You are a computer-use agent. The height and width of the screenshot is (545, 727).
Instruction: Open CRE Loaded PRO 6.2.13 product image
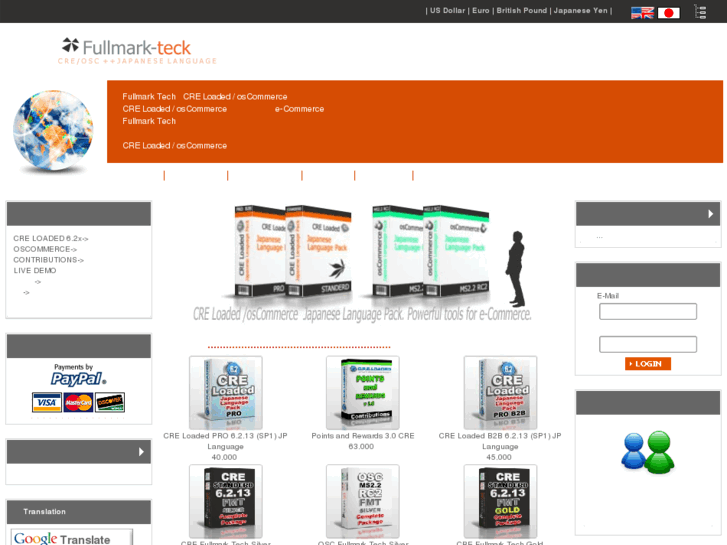point(225,392)
